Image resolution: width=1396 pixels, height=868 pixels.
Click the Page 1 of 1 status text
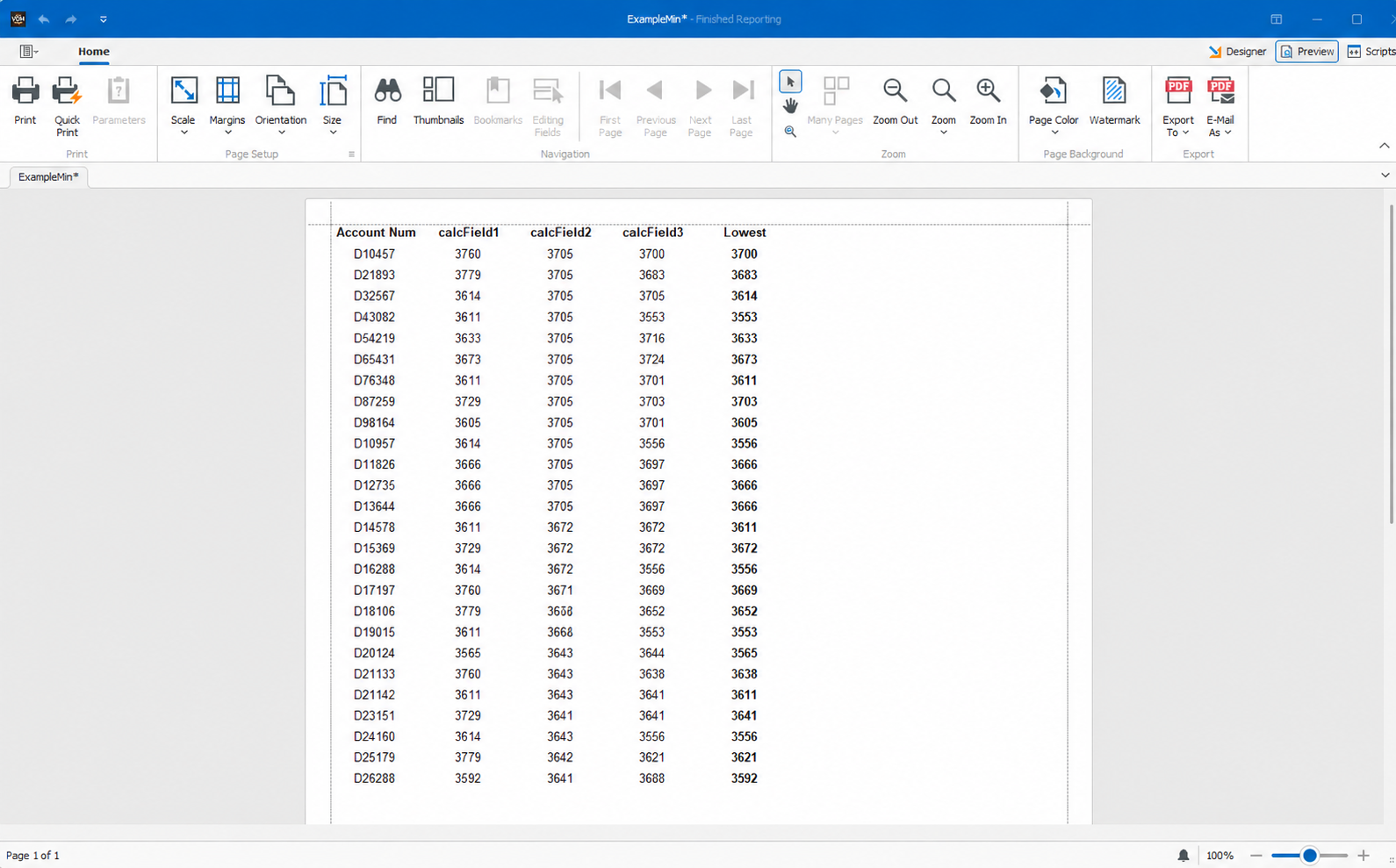point(33,856)
